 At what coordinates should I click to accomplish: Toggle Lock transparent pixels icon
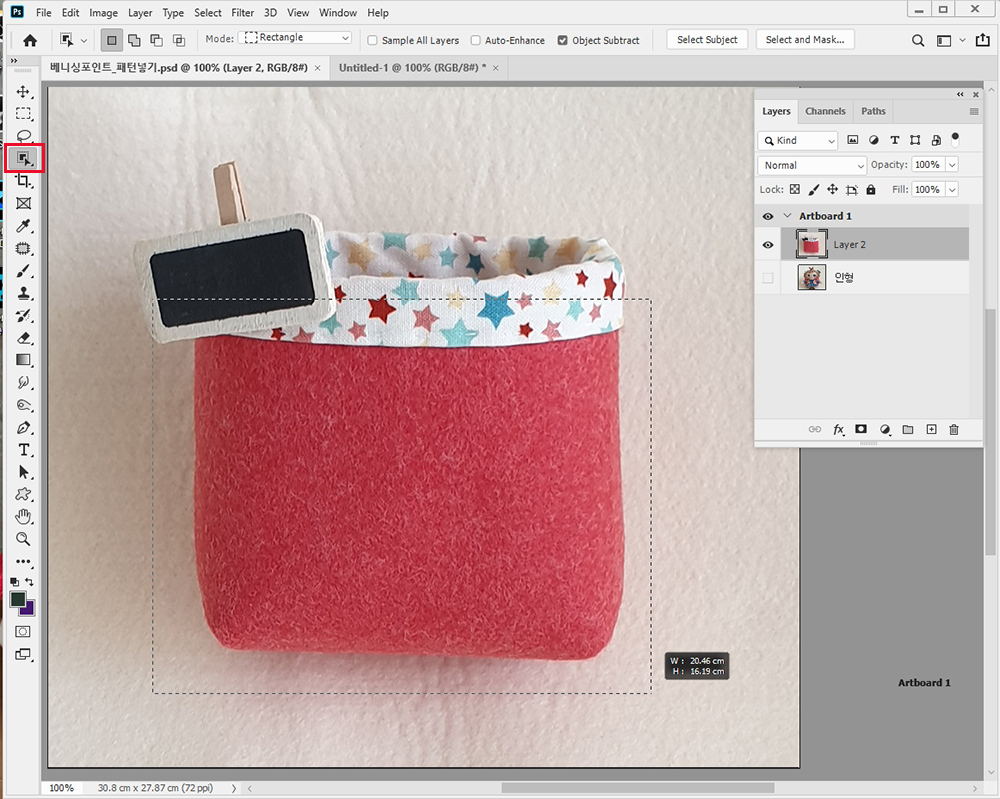pyautogui.click(x=795, y=189)
